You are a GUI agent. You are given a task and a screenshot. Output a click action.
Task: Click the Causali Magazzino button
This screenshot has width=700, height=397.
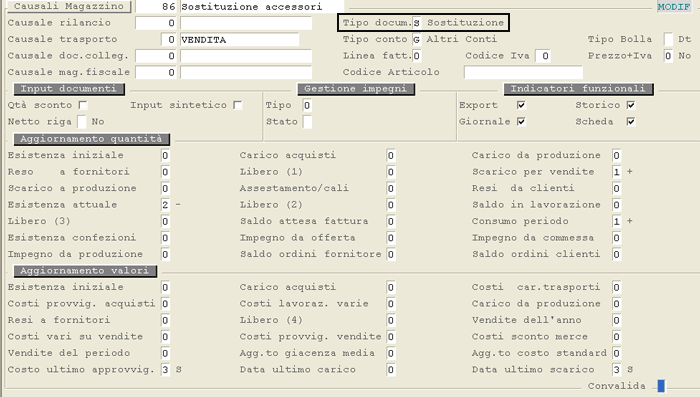(x=68, y=6)
